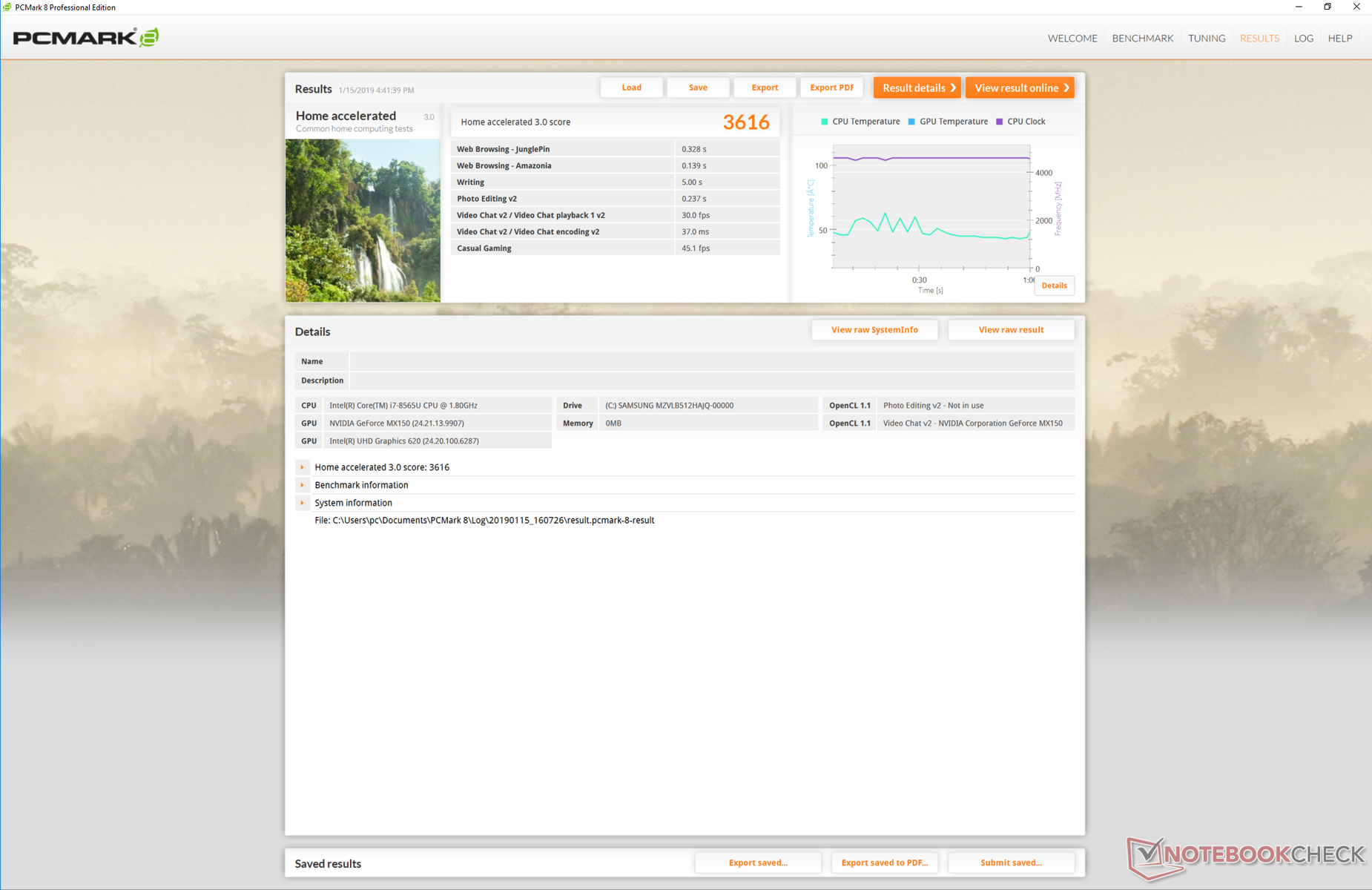Click Export saved button

(x=758, y=863)
